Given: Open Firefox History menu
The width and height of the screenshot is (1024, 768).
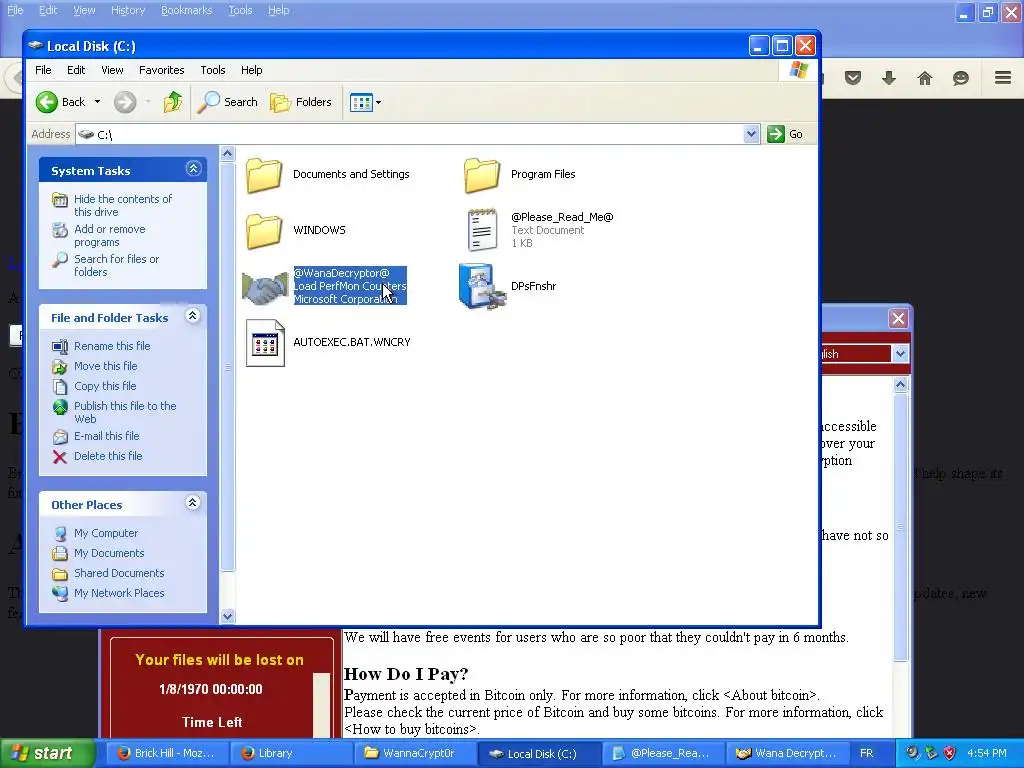Looking at the screenshot, I should pos(128,10).
